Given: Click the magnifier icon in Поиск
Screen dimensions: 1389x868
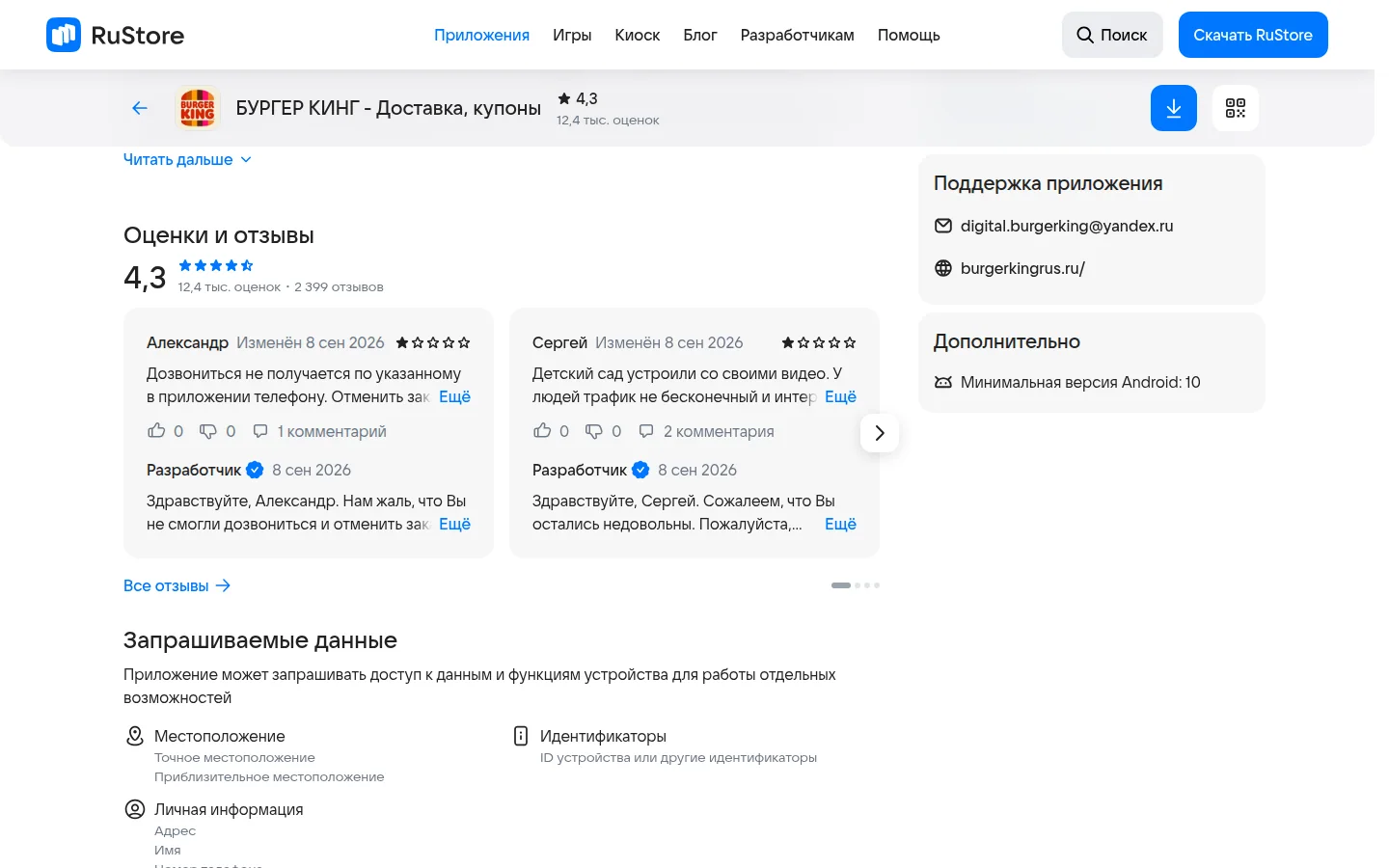Looking at the screenshot, I should pyautogui.click(x=1085, y=35).
